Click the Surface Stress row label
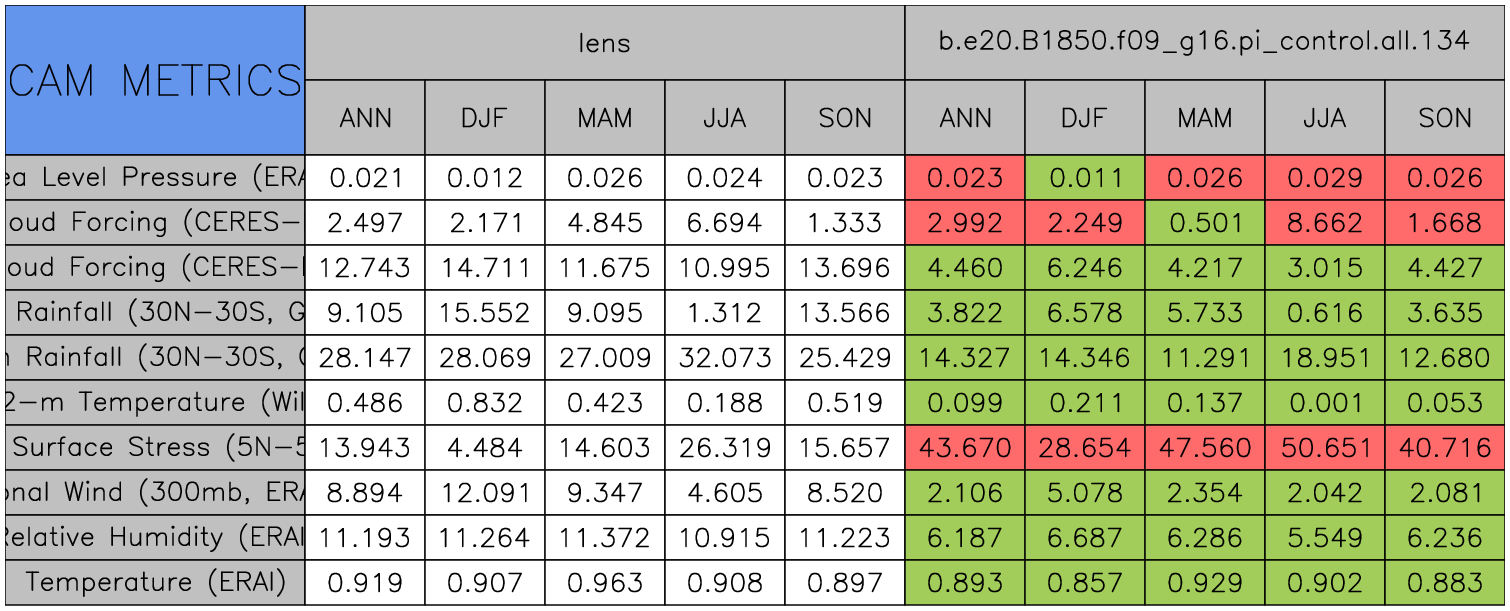Viewport: 1510px width, 611px height. 155,447
